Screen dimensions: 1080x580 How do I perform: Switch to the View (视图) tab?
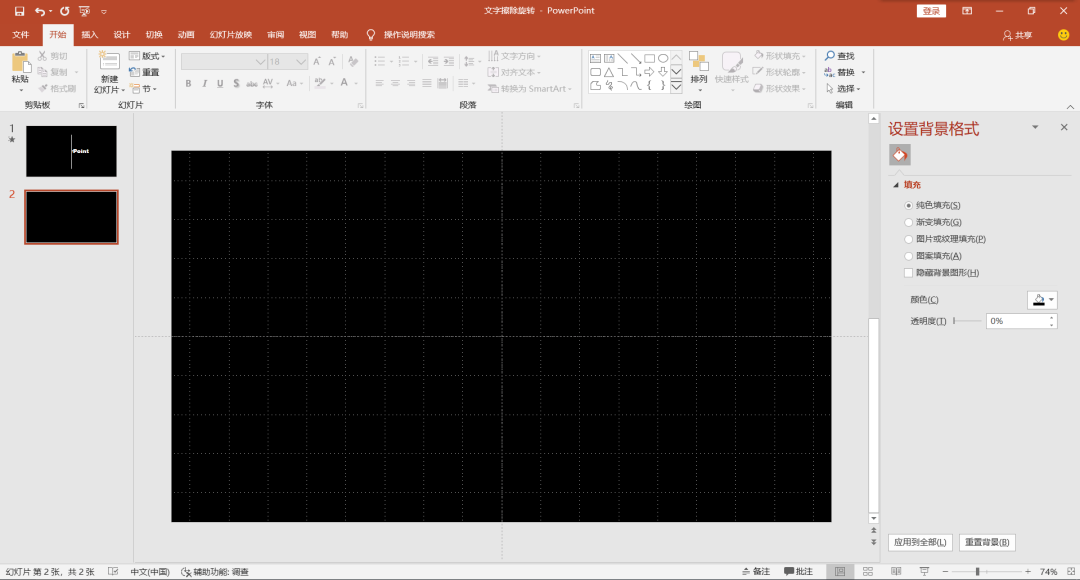tap(307, 35)
